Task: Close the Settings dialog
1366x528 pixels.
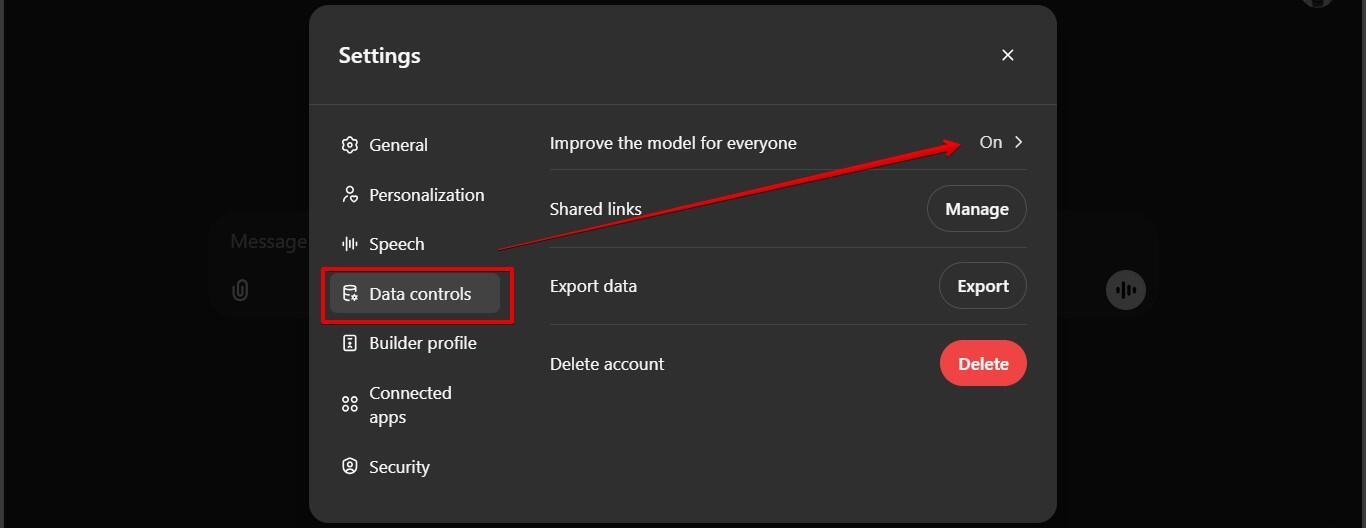Action: pyautogui.click(x=1007, y=55)
